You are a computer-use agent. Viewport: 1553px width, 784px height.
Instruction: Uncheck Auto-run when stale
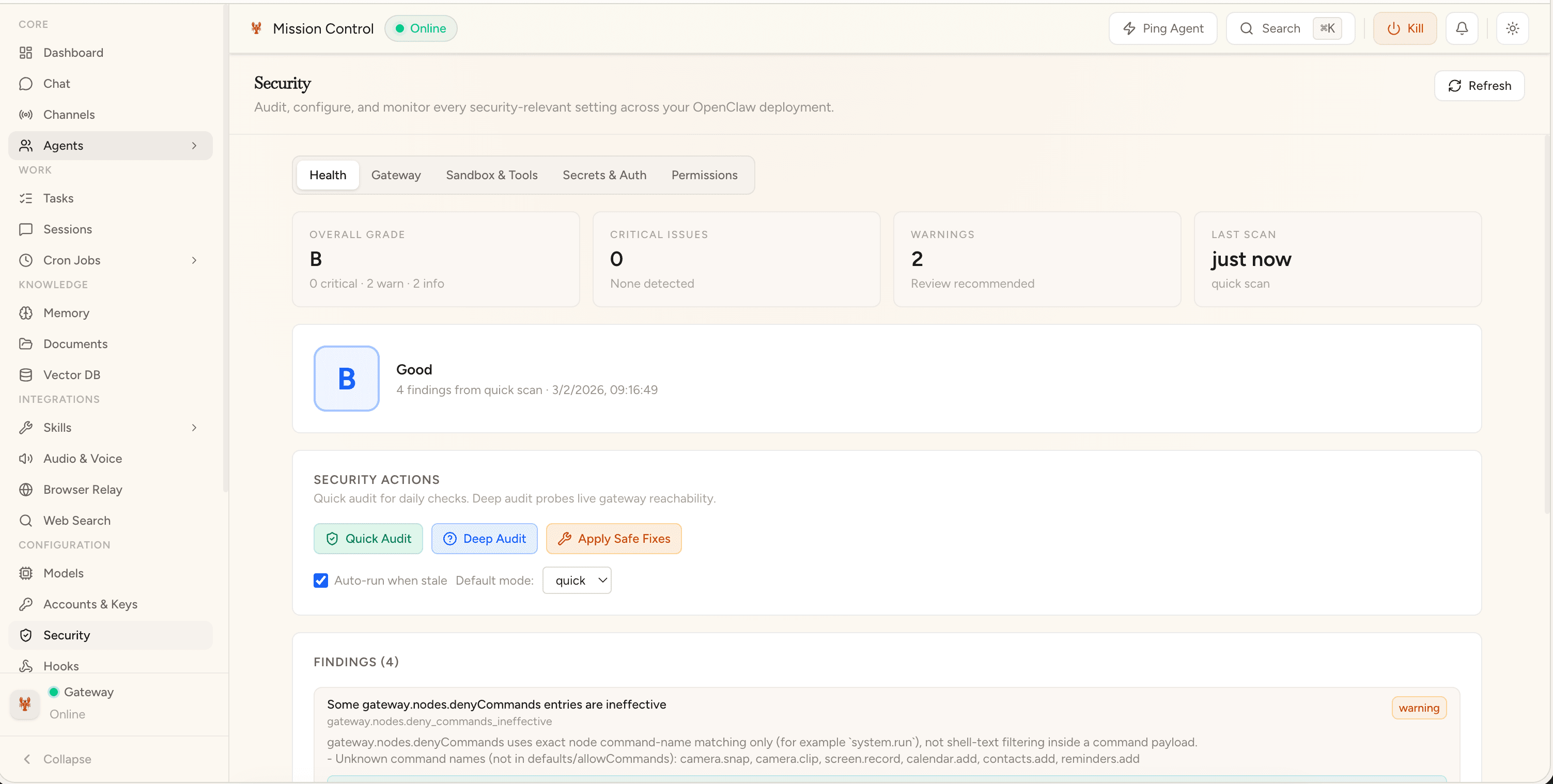point(320,579)
